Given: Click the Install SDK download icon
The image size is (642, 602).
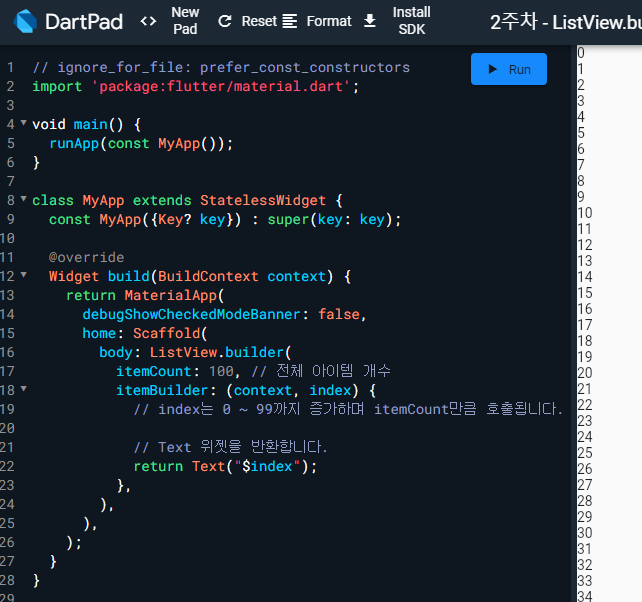Looking at the screenshot, I should point(370,20).
